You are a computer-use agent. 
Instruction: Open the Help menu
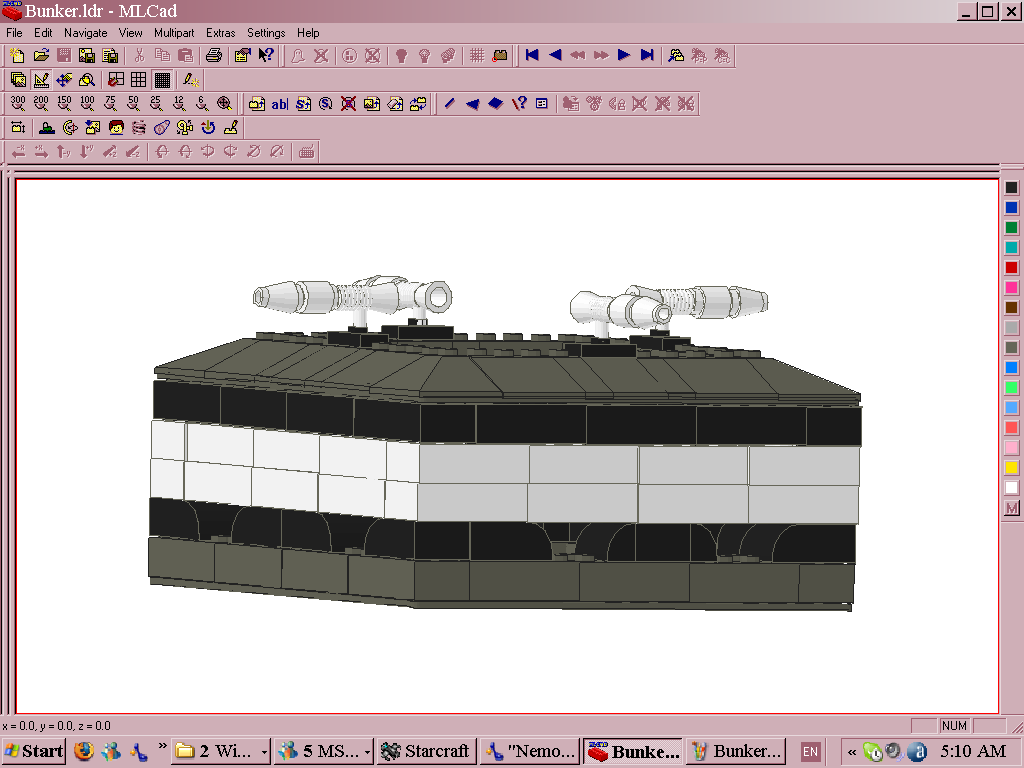(308, 33)
